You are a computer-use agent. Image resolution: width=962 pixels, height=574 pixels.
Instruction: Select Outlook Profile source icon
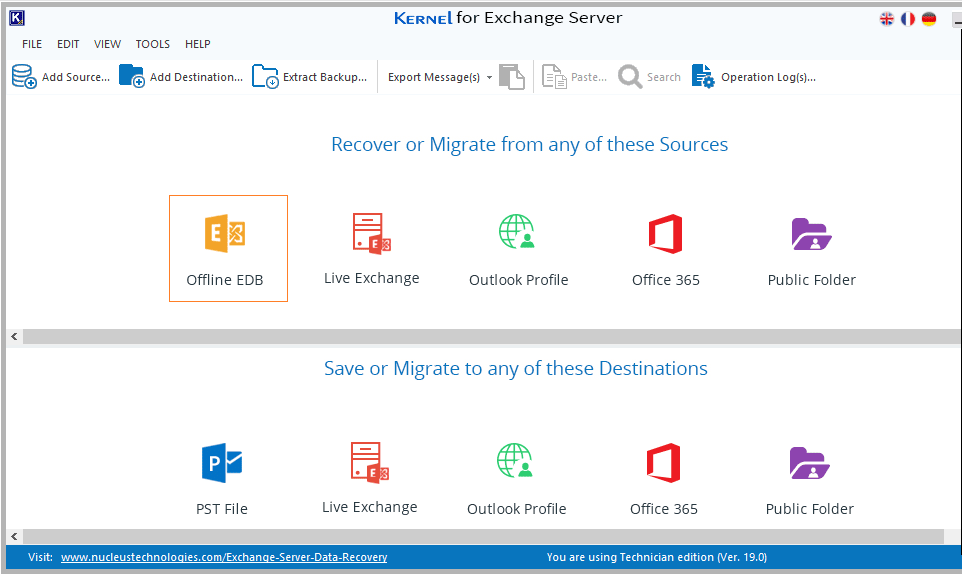click(517, 231)
